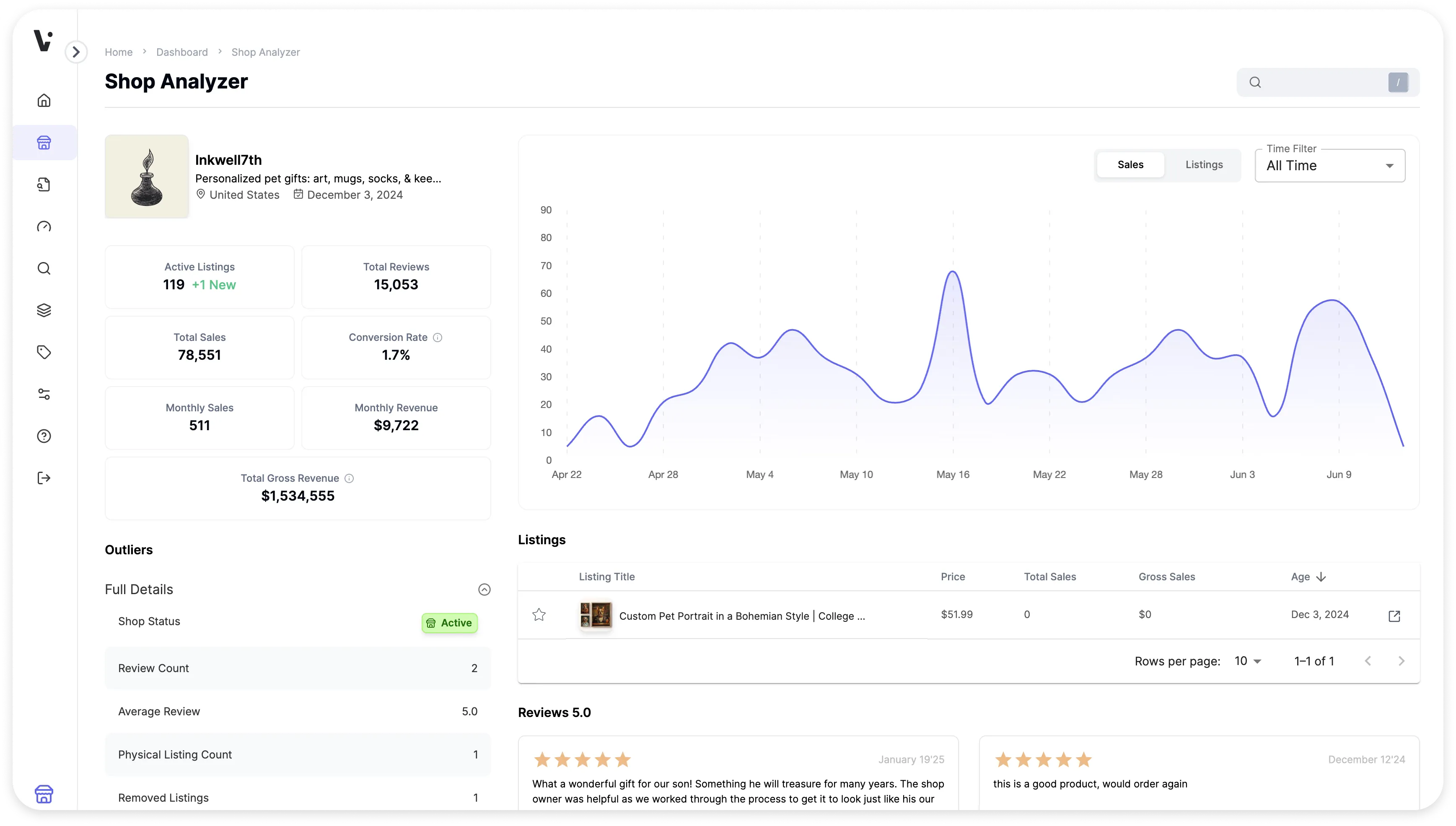Open the price tag sidebar icon
The height and width of the screenshot is (826, 1456).
tap(44, 352)
